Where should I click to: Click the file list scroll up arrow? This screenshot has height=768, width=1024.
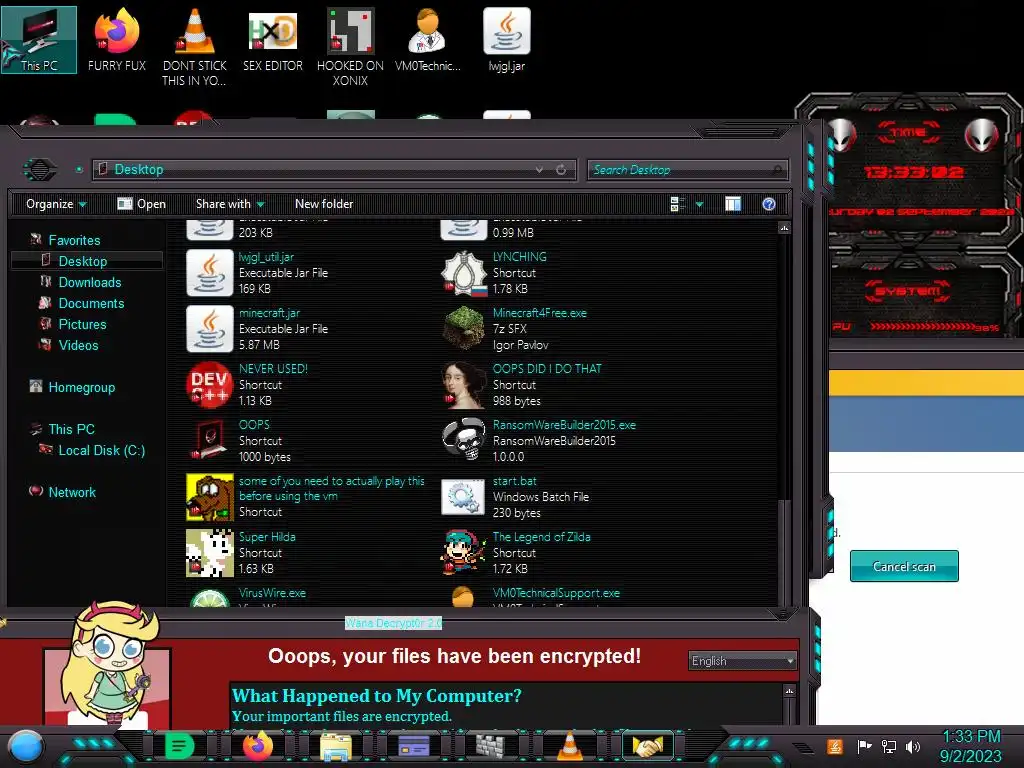pyautogui.click(x=784, y=228)
